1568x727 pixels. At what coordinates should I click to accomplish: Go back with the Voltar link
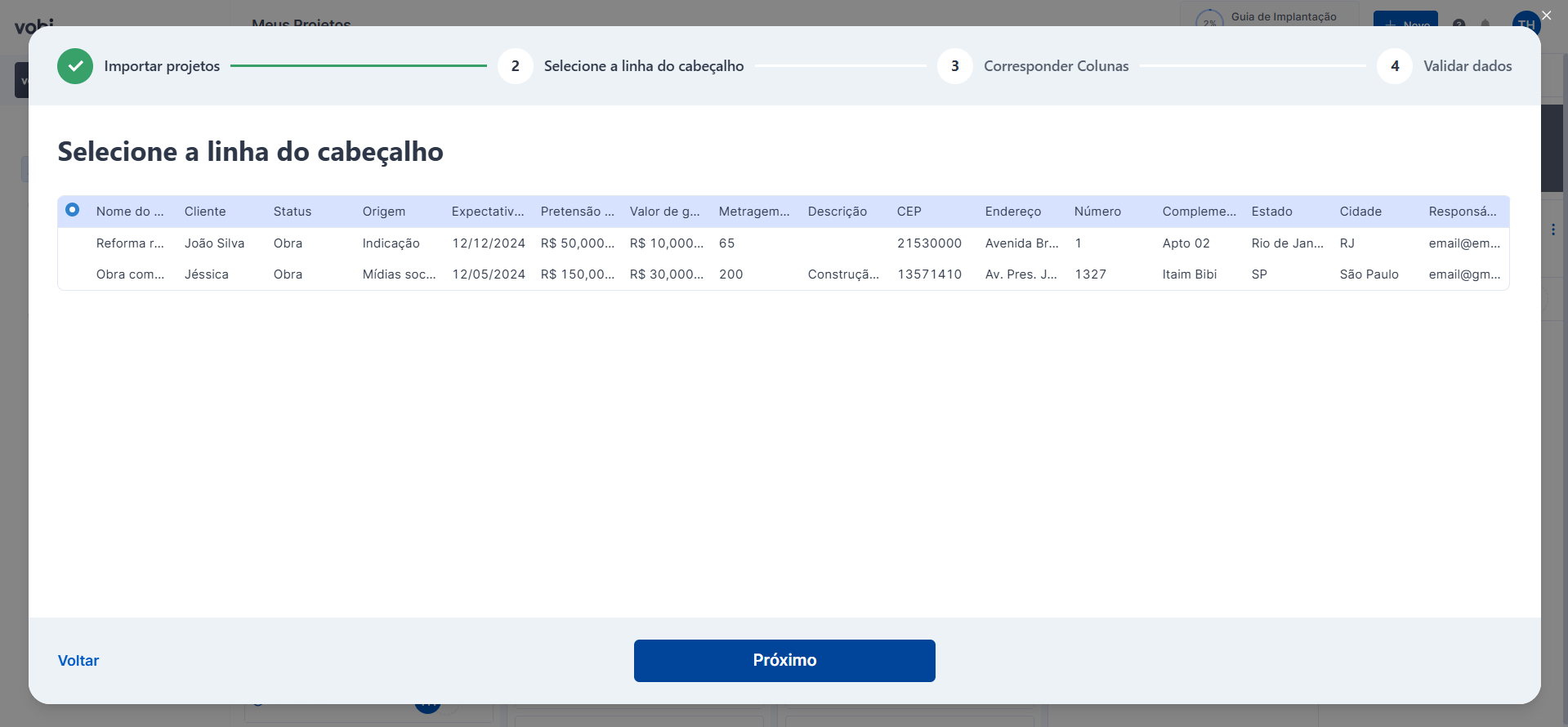78,661
